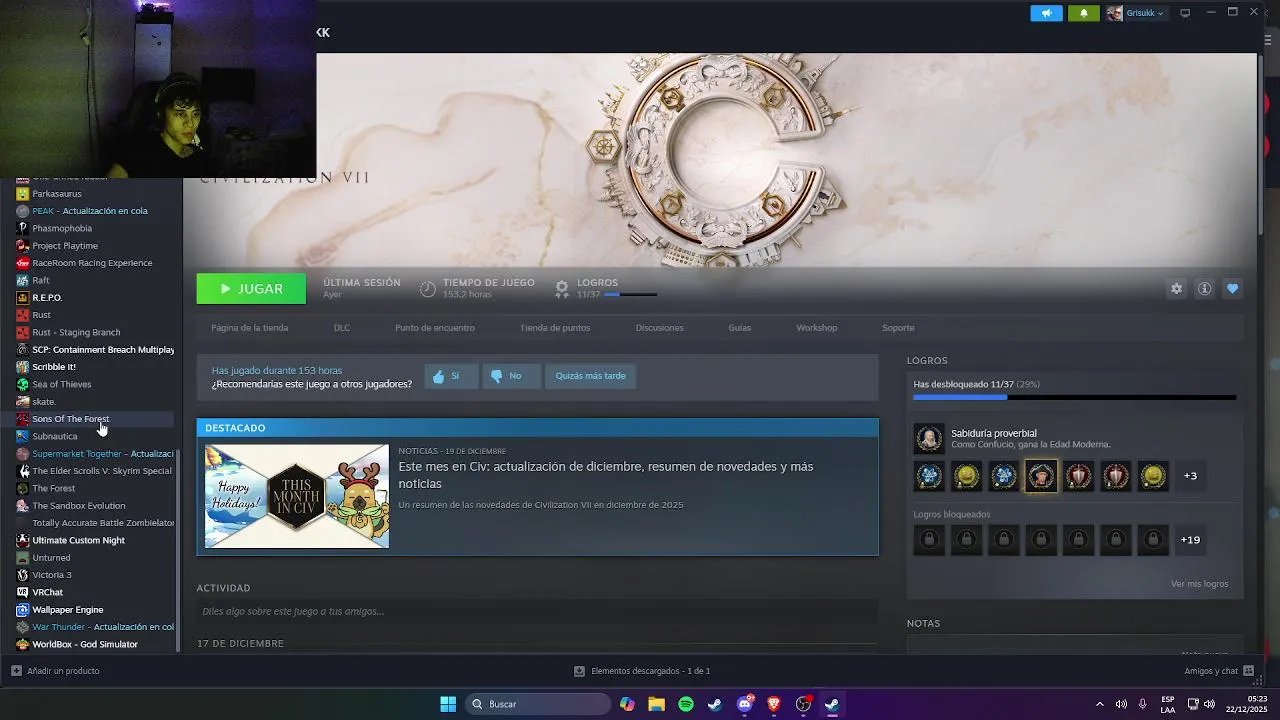Click the highlighted gold-framed achievement icon
Image resolution: width=1280 pixels, height=720 pixels.
pyautogui.click(x=1041, y=476)
